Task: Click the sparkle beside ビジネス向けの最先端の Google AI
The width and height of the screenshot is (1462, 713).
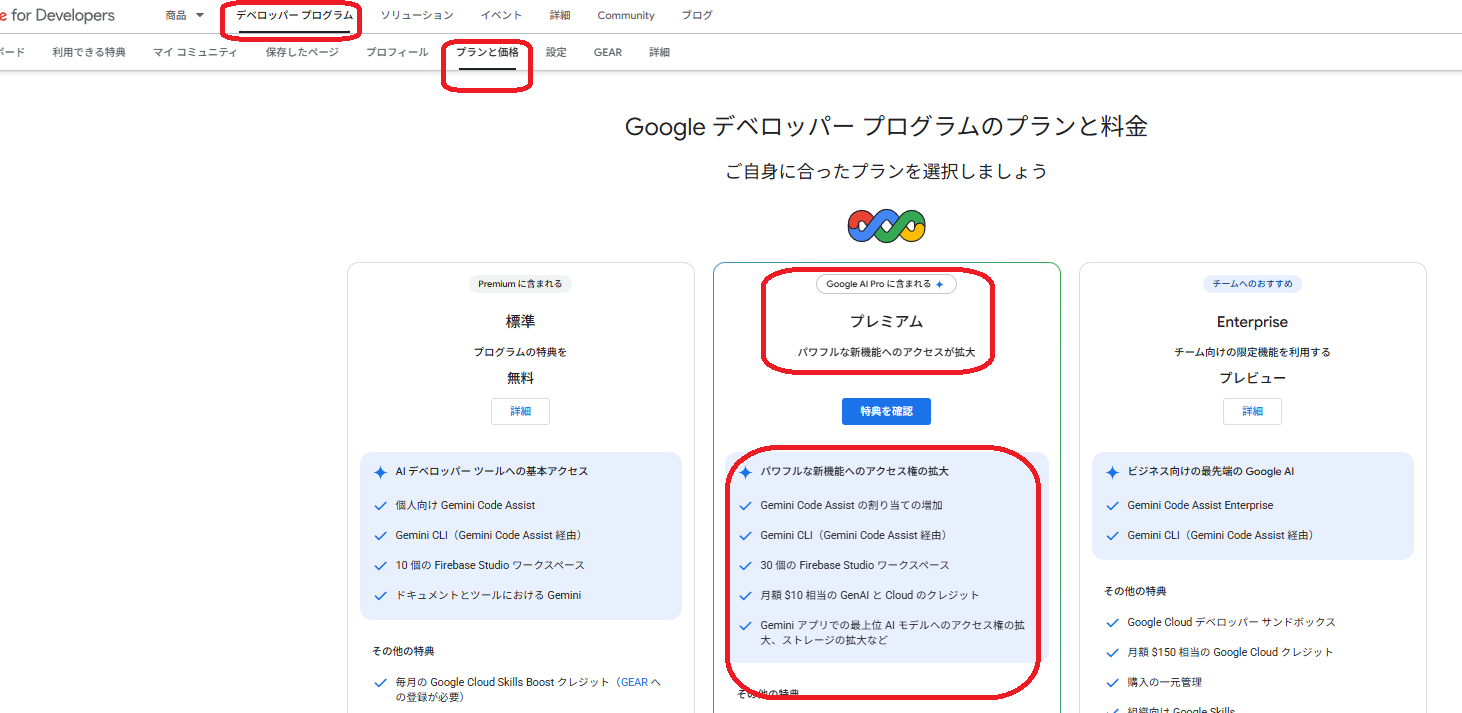Action: (x=1111, y=471)
